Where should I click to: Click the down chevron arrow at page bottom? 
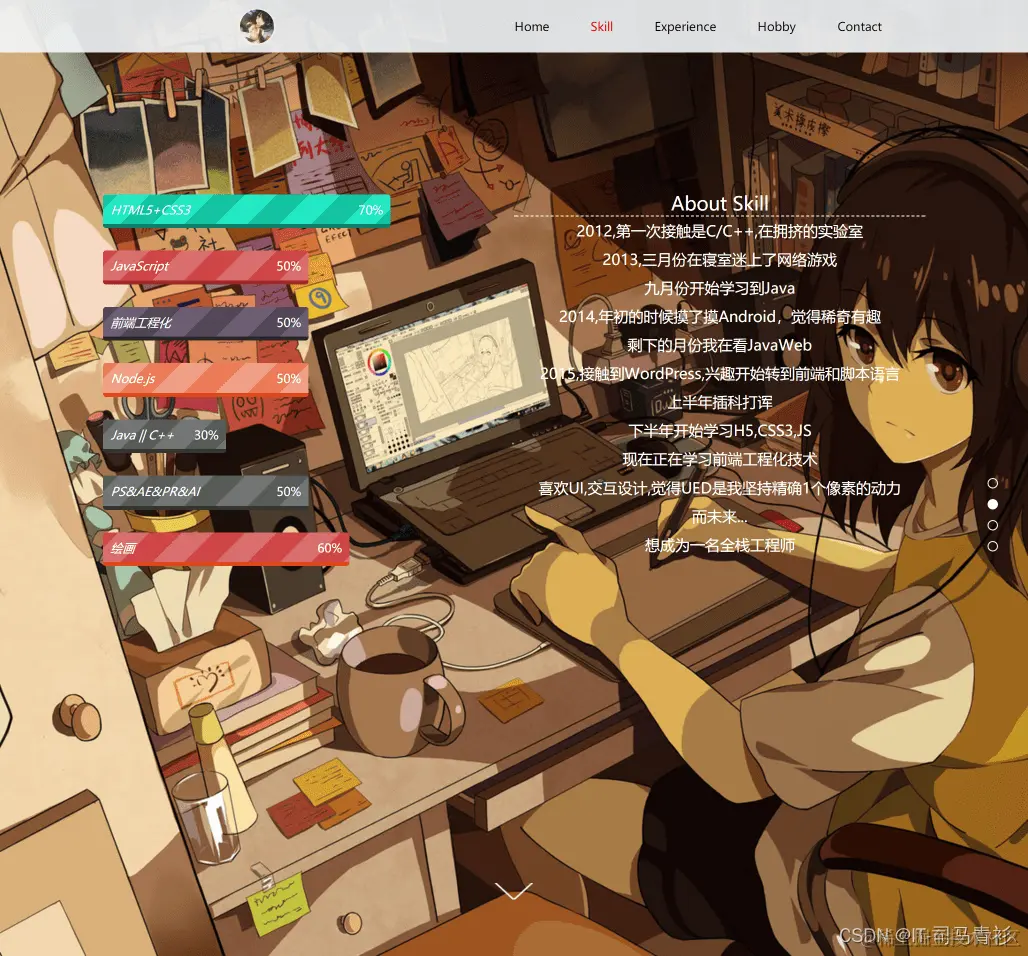[x=514, y=891]
